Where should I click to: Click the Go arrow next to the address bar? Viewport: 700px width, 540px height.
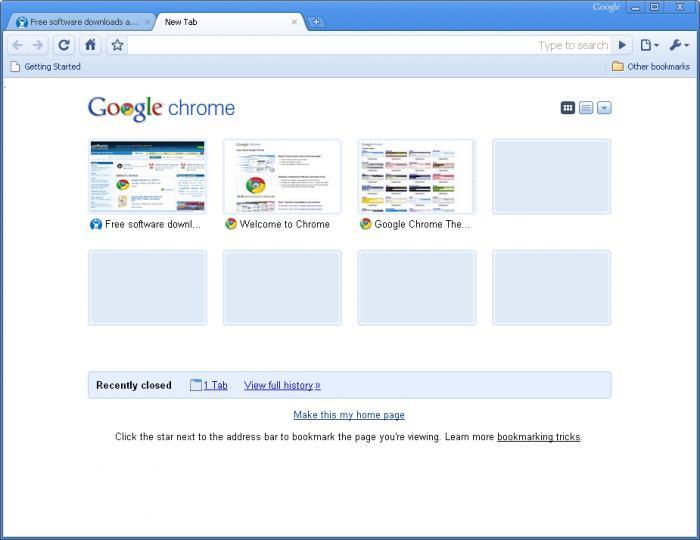(x=622, y=45)
